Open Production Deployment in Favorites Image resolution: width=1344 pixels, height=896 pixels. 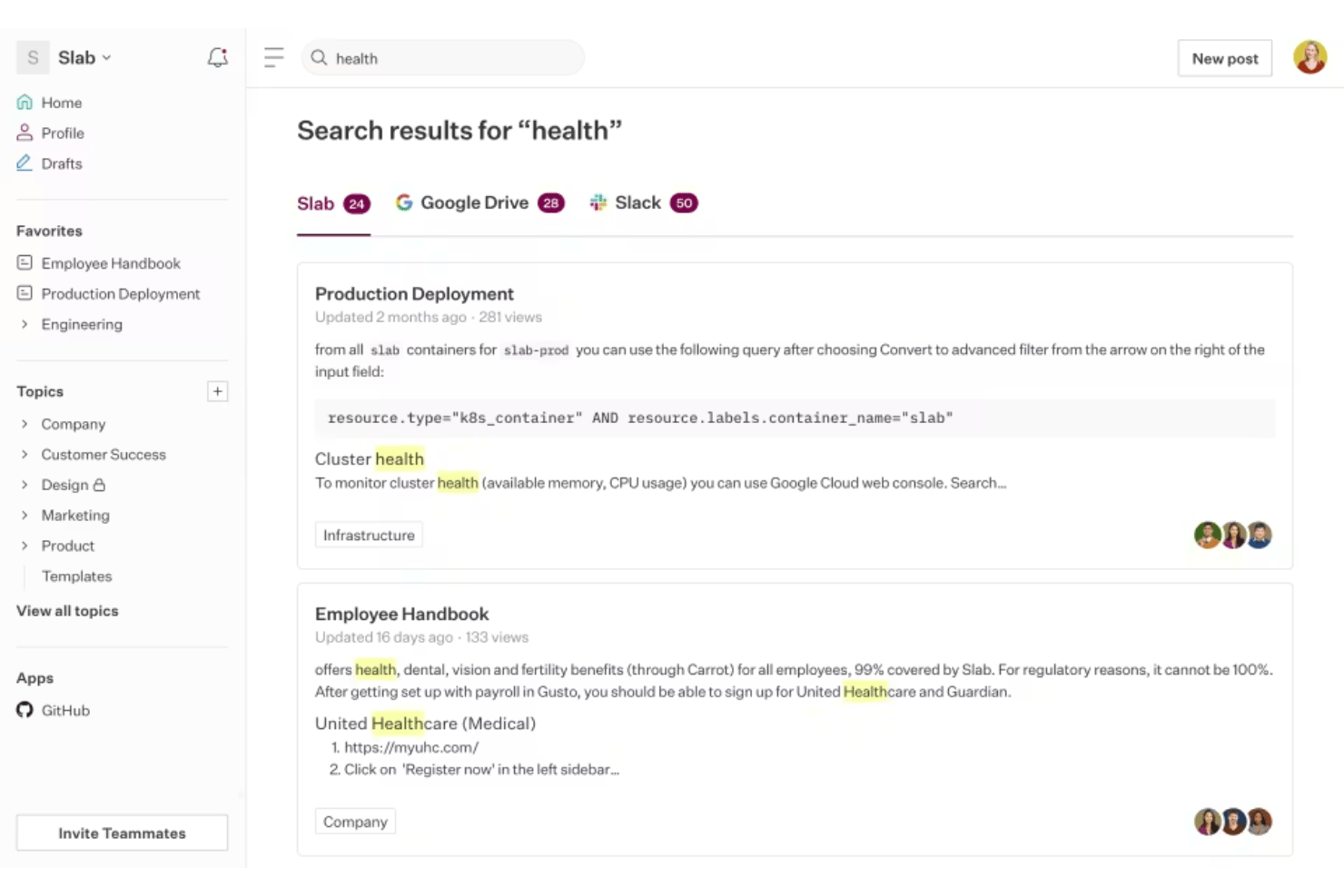pyautogui.click(x=121, y=293)
